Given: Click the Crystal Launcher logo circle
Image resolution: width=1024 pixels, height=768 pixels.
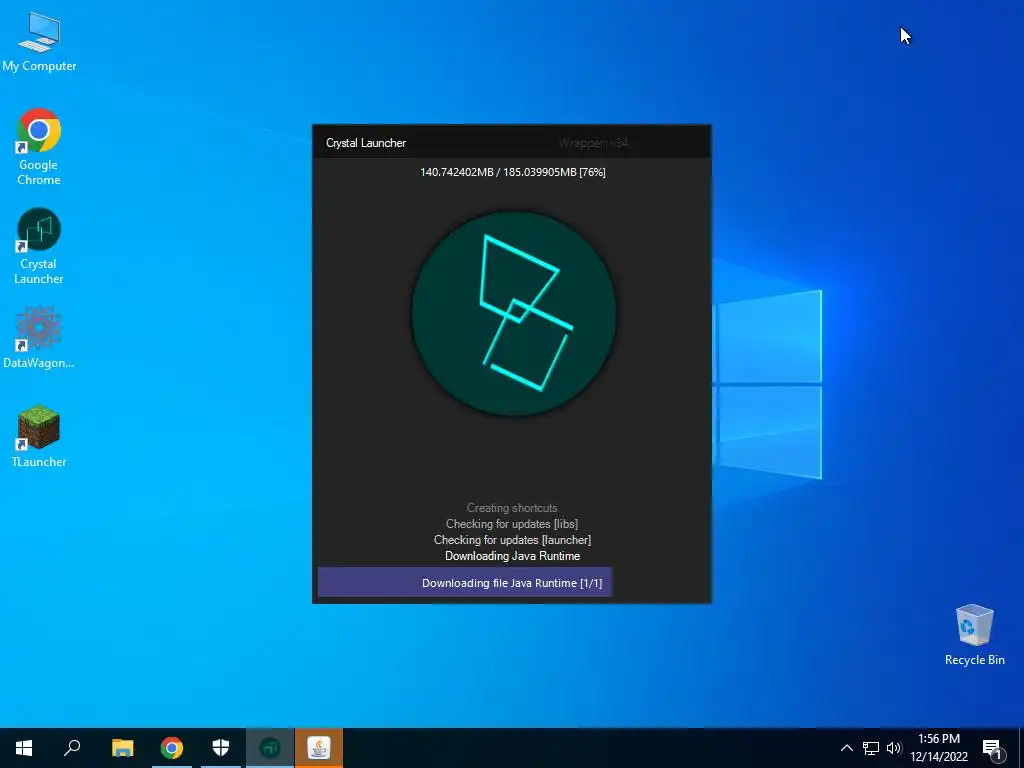Looking at the screenshot, I should [514, 313].
